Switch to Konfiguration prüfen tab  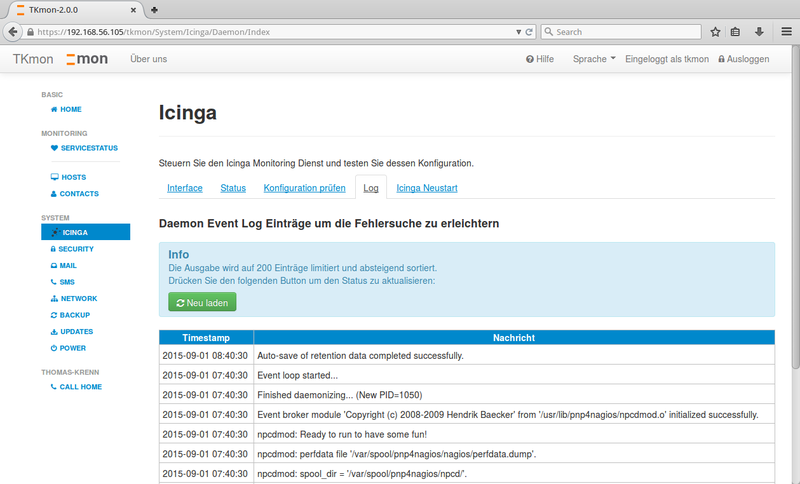[305, 188]
